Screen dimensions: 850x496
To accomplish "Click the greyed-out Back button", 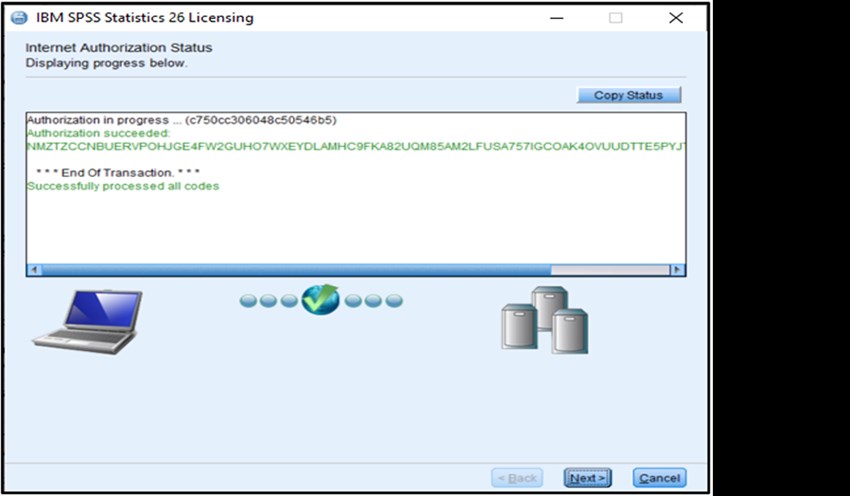I will (x=517, y=478).
